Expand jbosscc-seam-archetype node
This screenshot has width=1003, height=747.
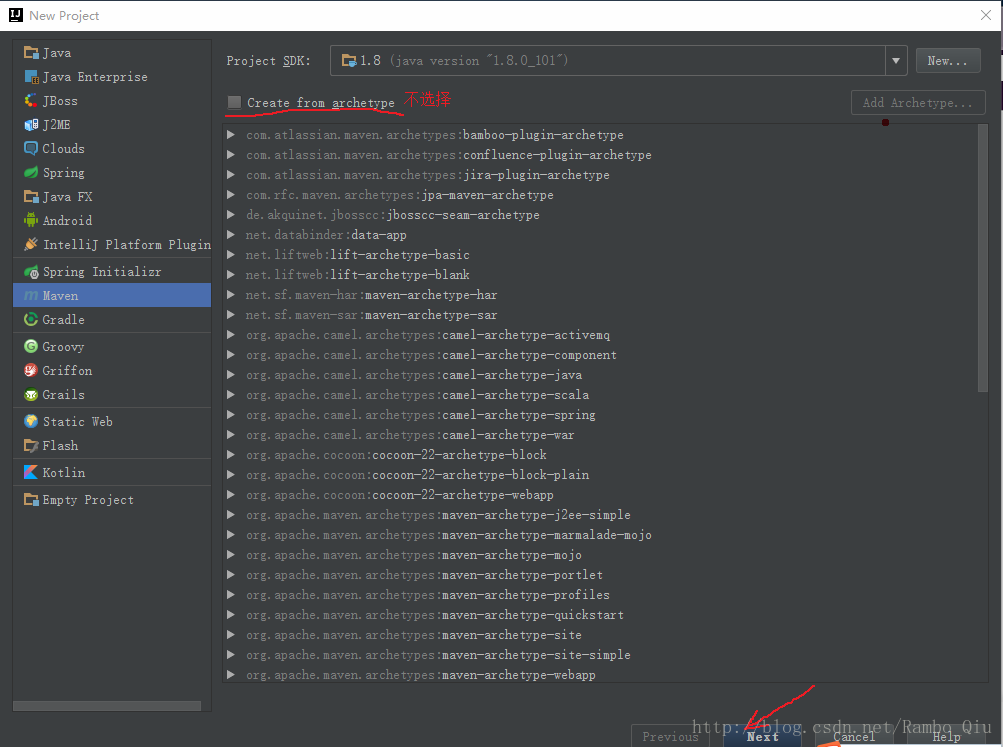[231, 215]
